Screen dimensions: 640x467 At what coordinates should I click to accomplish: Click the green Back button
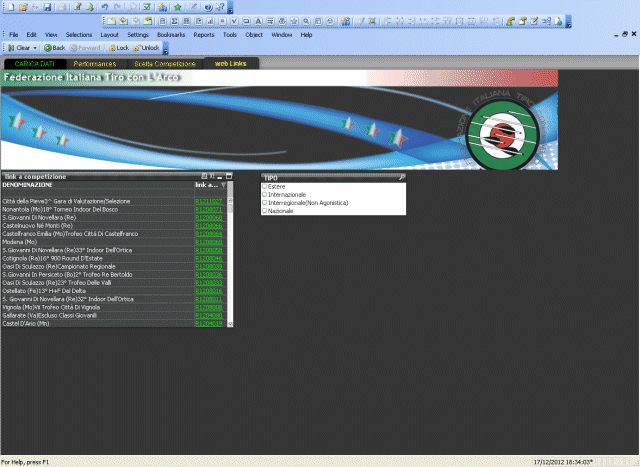tap(55, 48)
